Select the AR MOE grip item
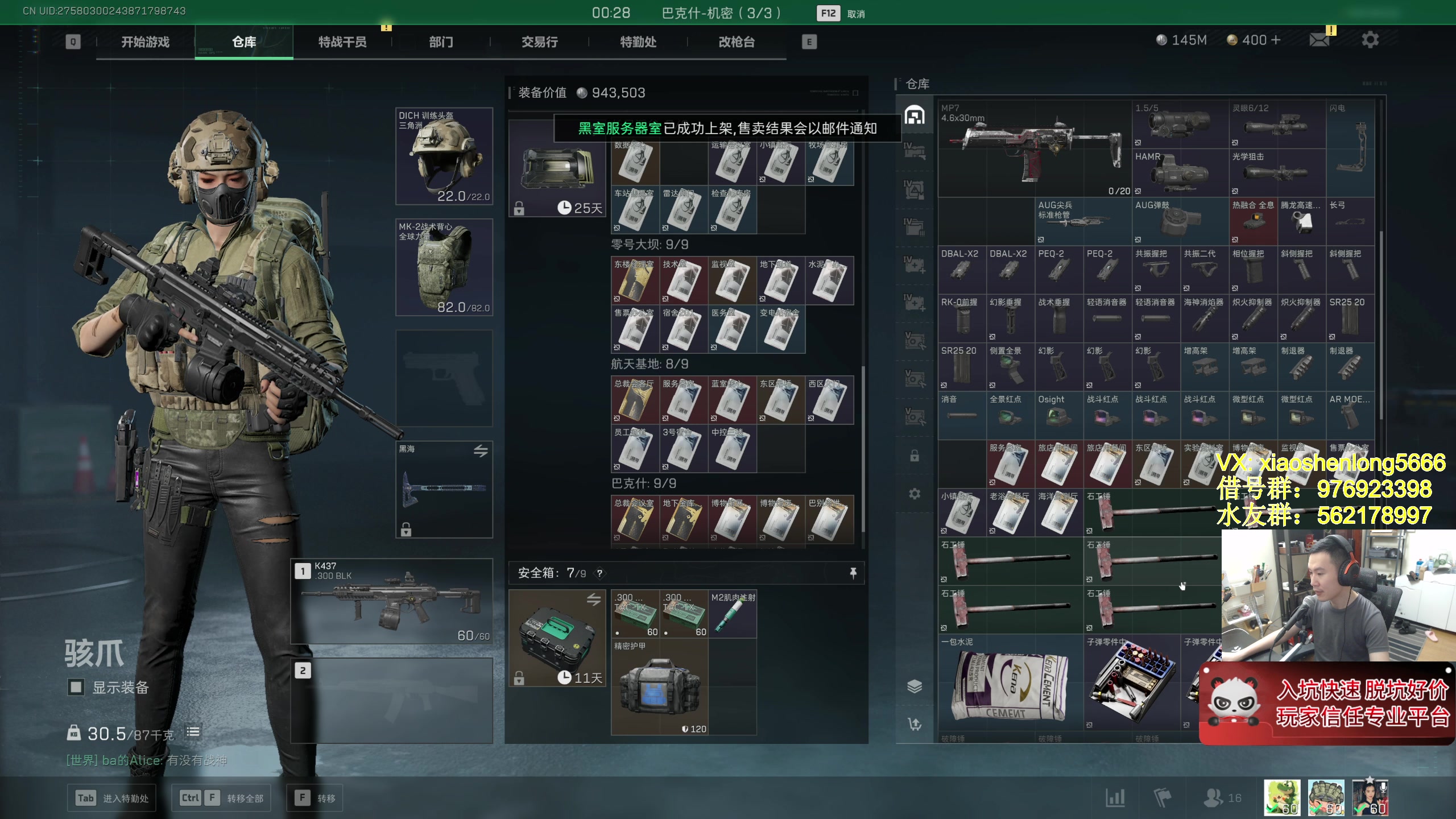 [1350, 416]
